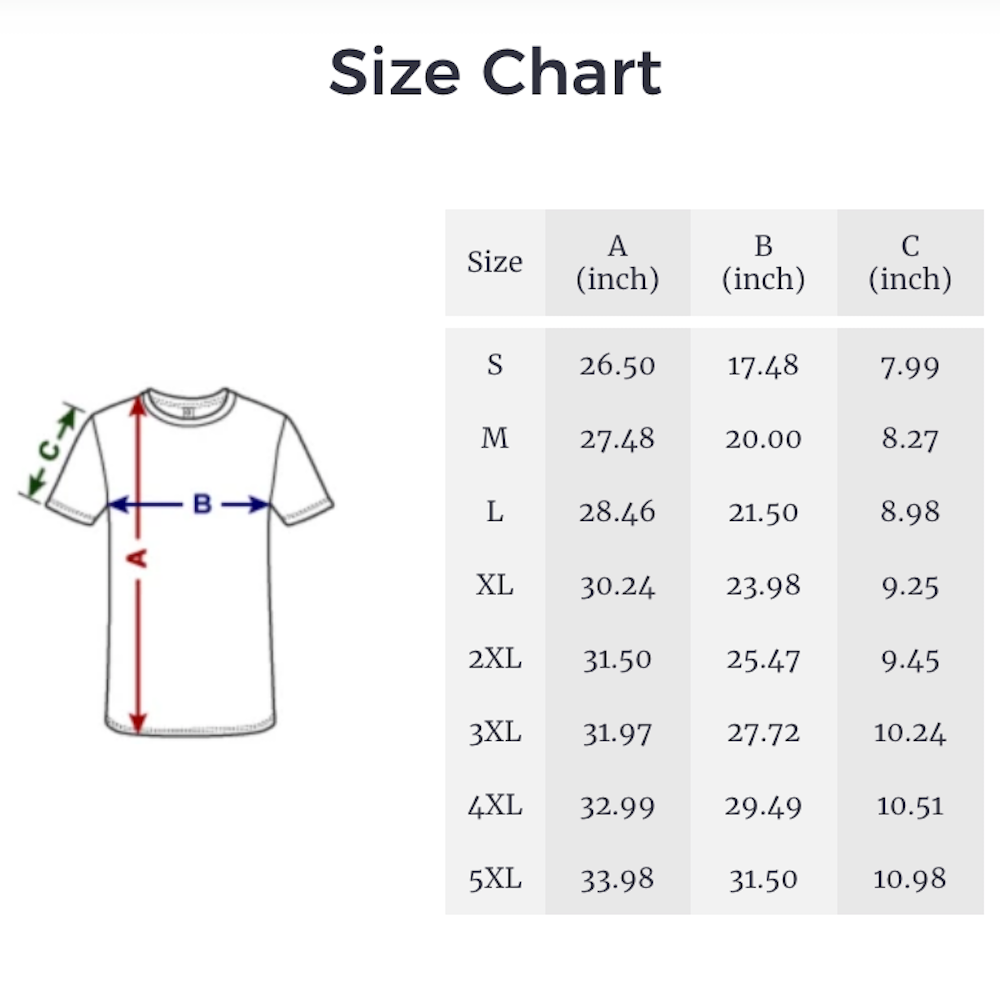Click the S size row label
Viewport: 1000px width, 1000px height.
tap(495, 365)
